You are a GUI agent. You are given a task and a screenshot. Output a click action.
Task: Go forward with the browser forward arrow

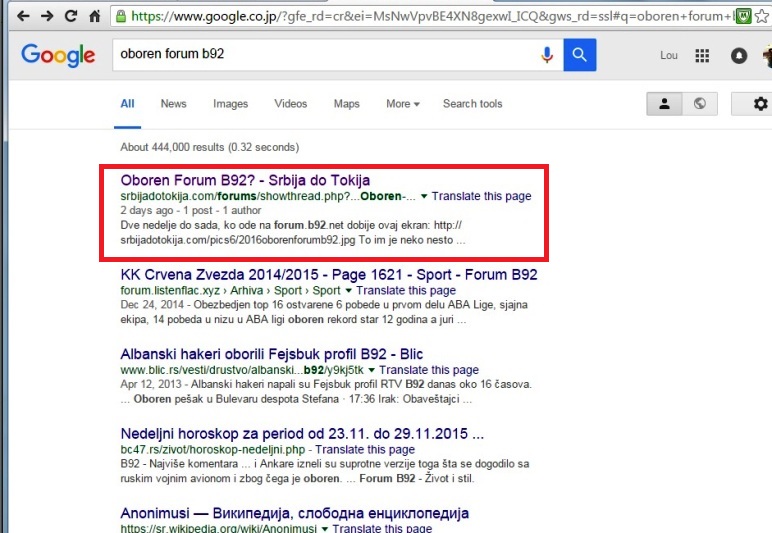point(47,16)
